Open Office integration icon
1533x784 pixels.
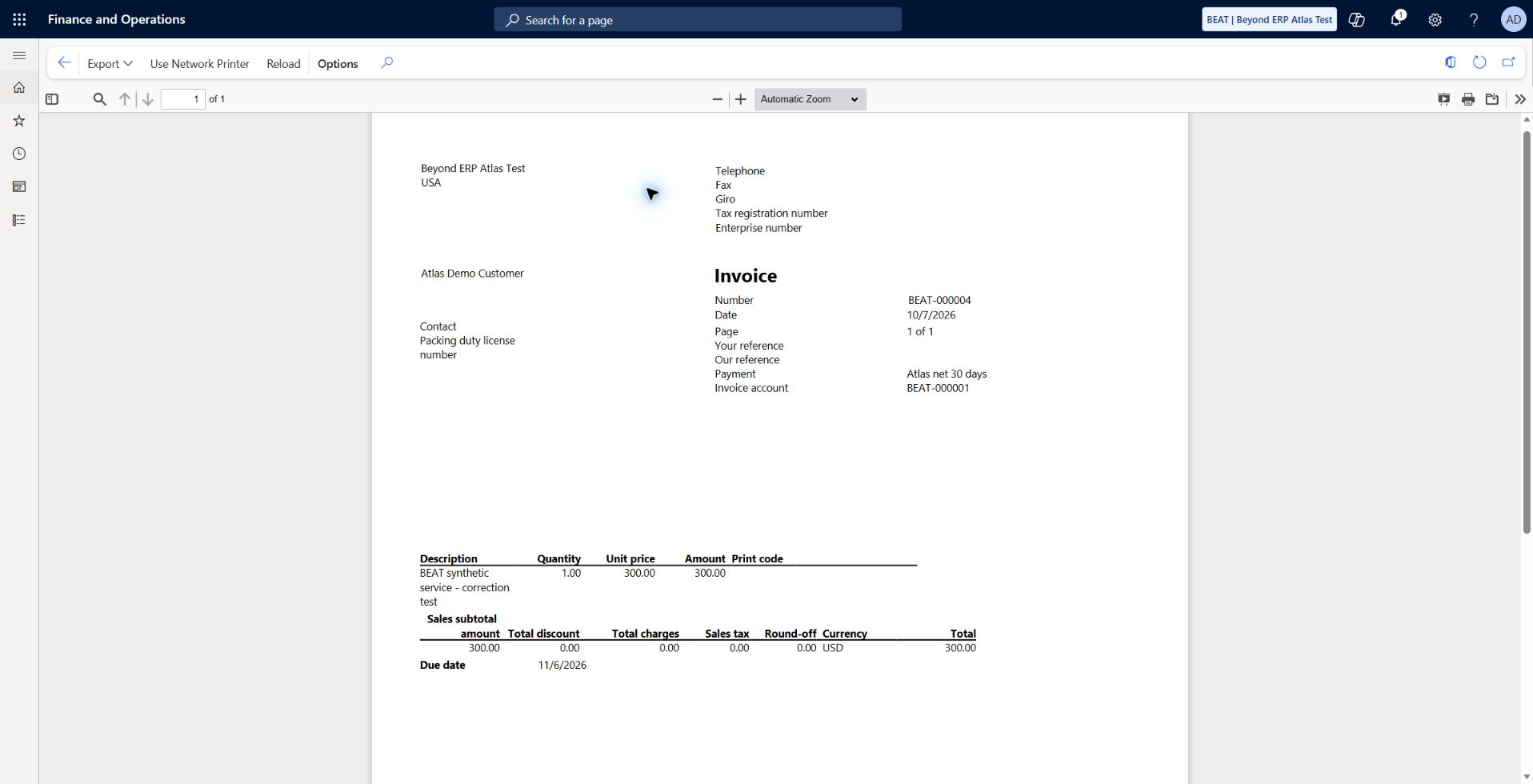[1450, 62]
